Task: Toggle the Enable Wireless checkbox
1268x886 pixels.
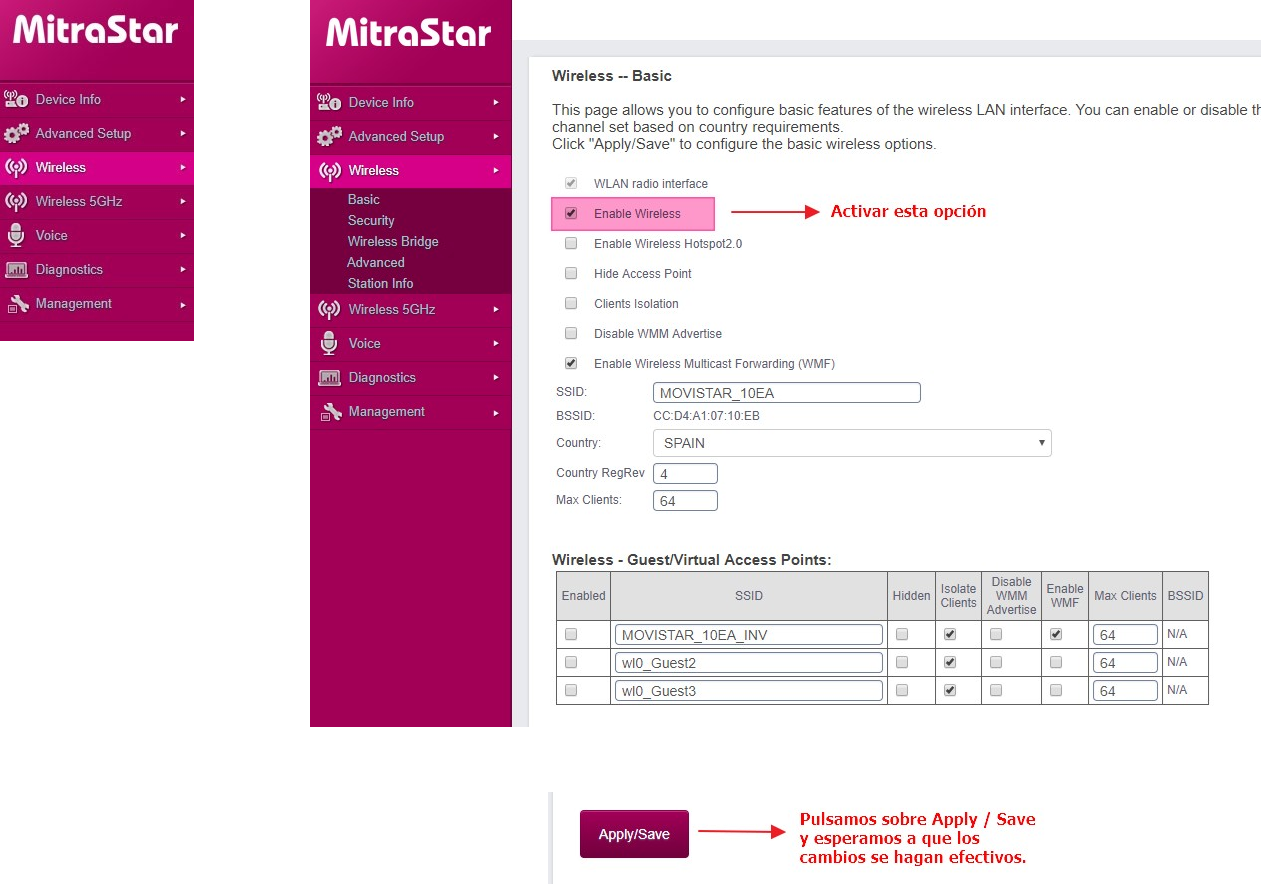Action: (571, 214)
